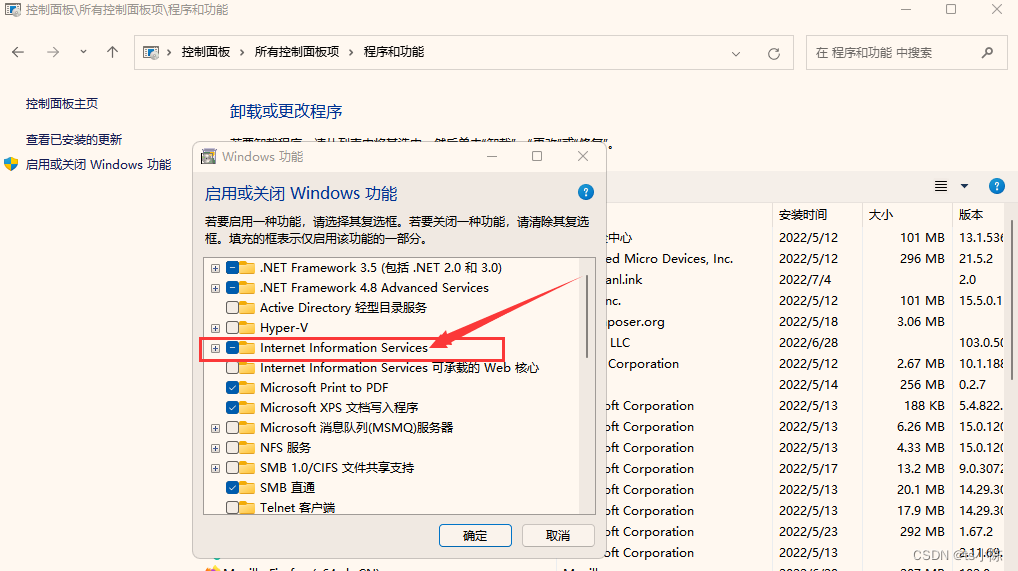Enable IIS 可承载的 Web 核心 checkbox
Image resolution: width=1018 pixels, height=571 pixels.
click(232, 368)
